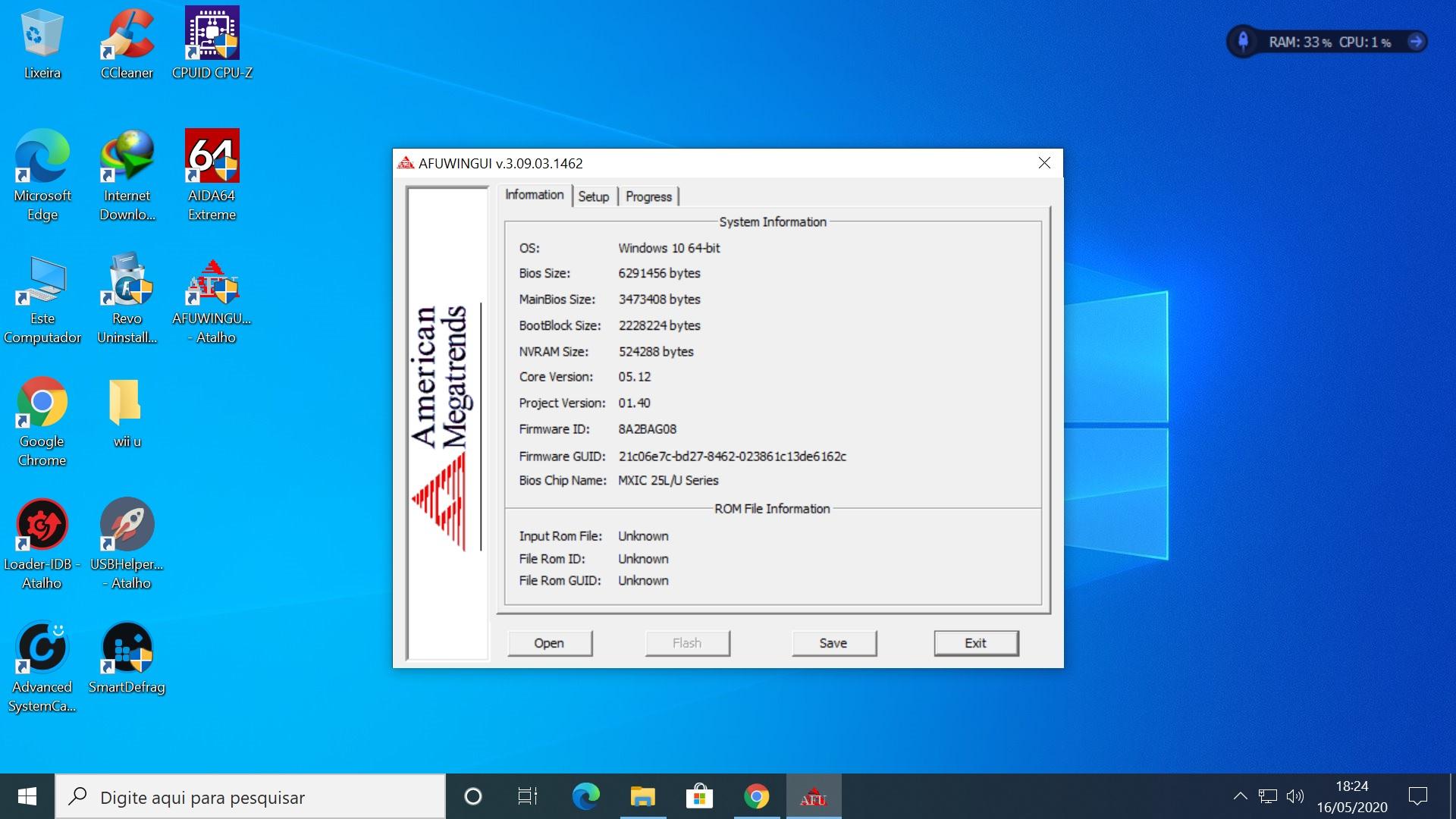
Task: Select Microsoft Edge desktop icon
Action: click(x=42, y=176)
